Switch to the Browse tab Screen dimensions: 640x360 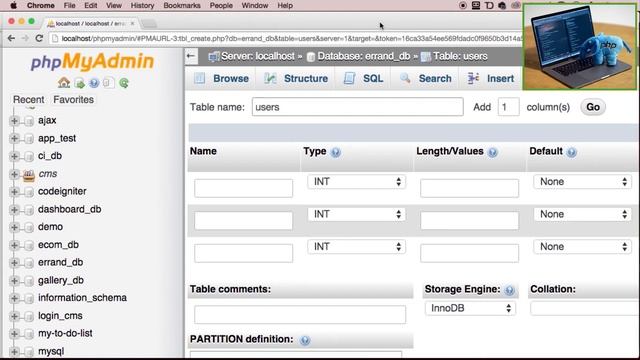[221, 78]
